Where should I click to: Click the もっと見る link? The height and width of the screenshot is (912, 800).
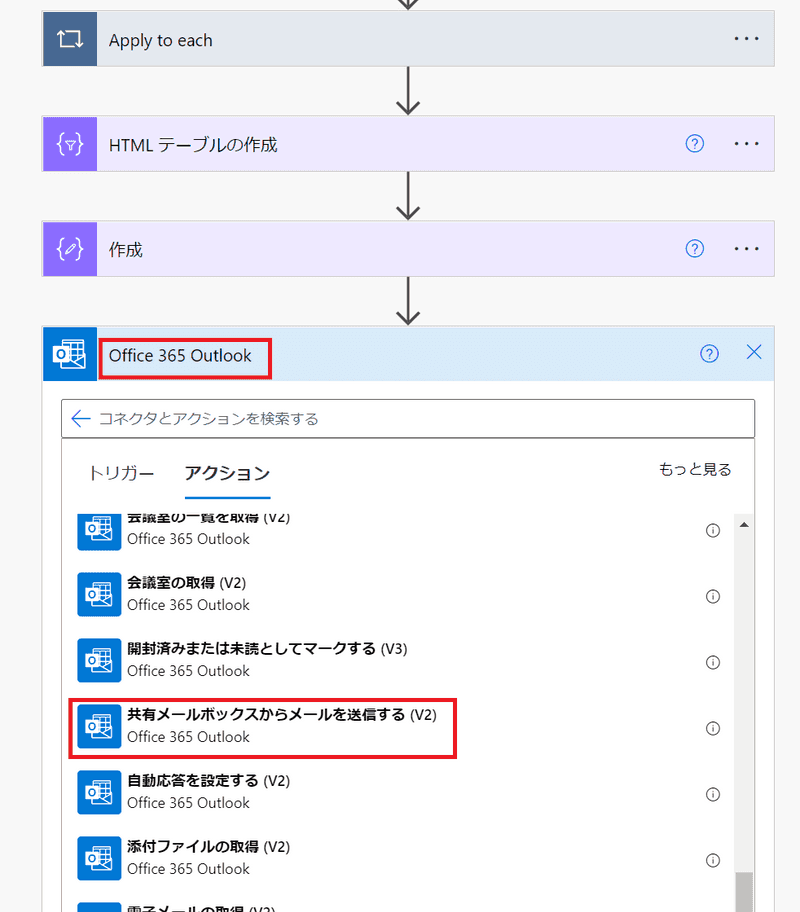695,469
